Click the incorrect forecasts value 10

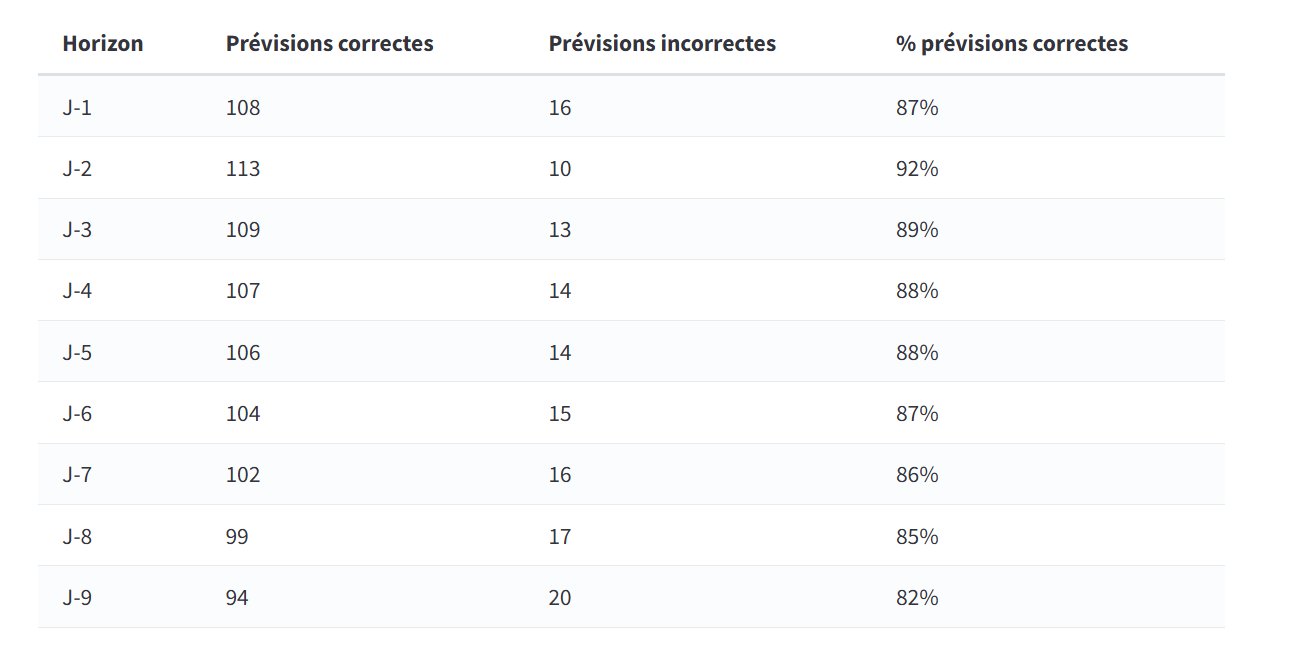pos(560,169)
